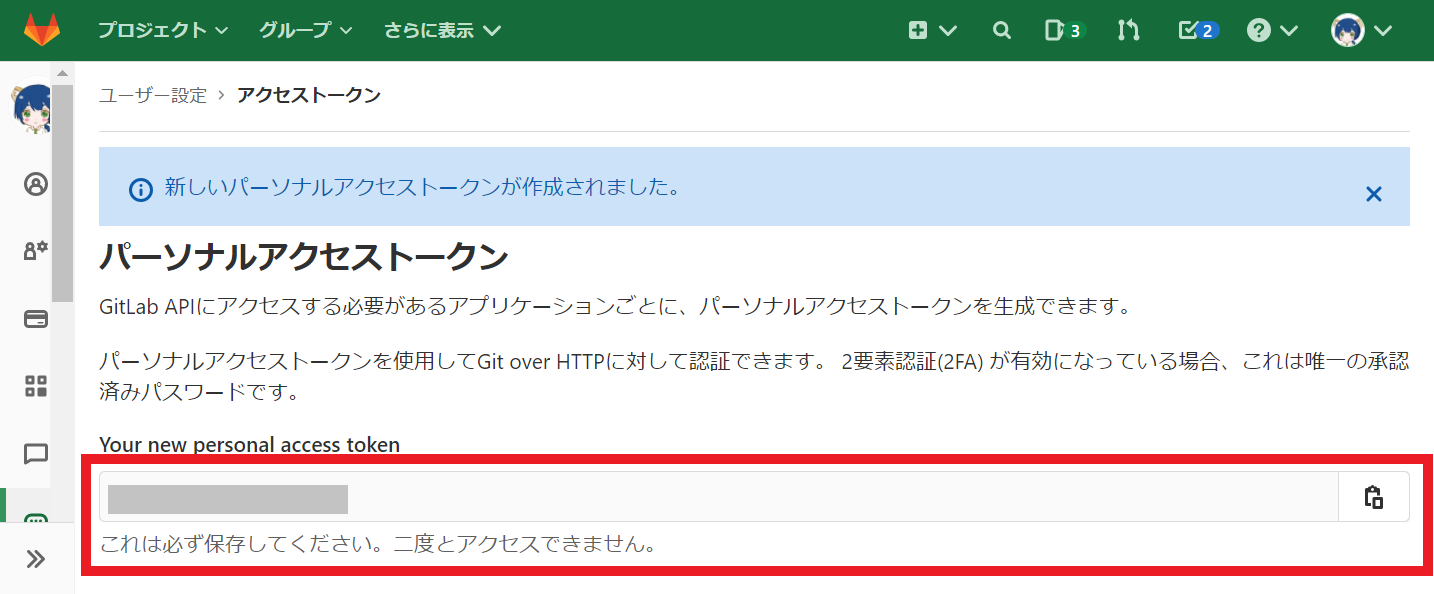
Task: Dismiss the token created notification
Action: coord(1373,194)
